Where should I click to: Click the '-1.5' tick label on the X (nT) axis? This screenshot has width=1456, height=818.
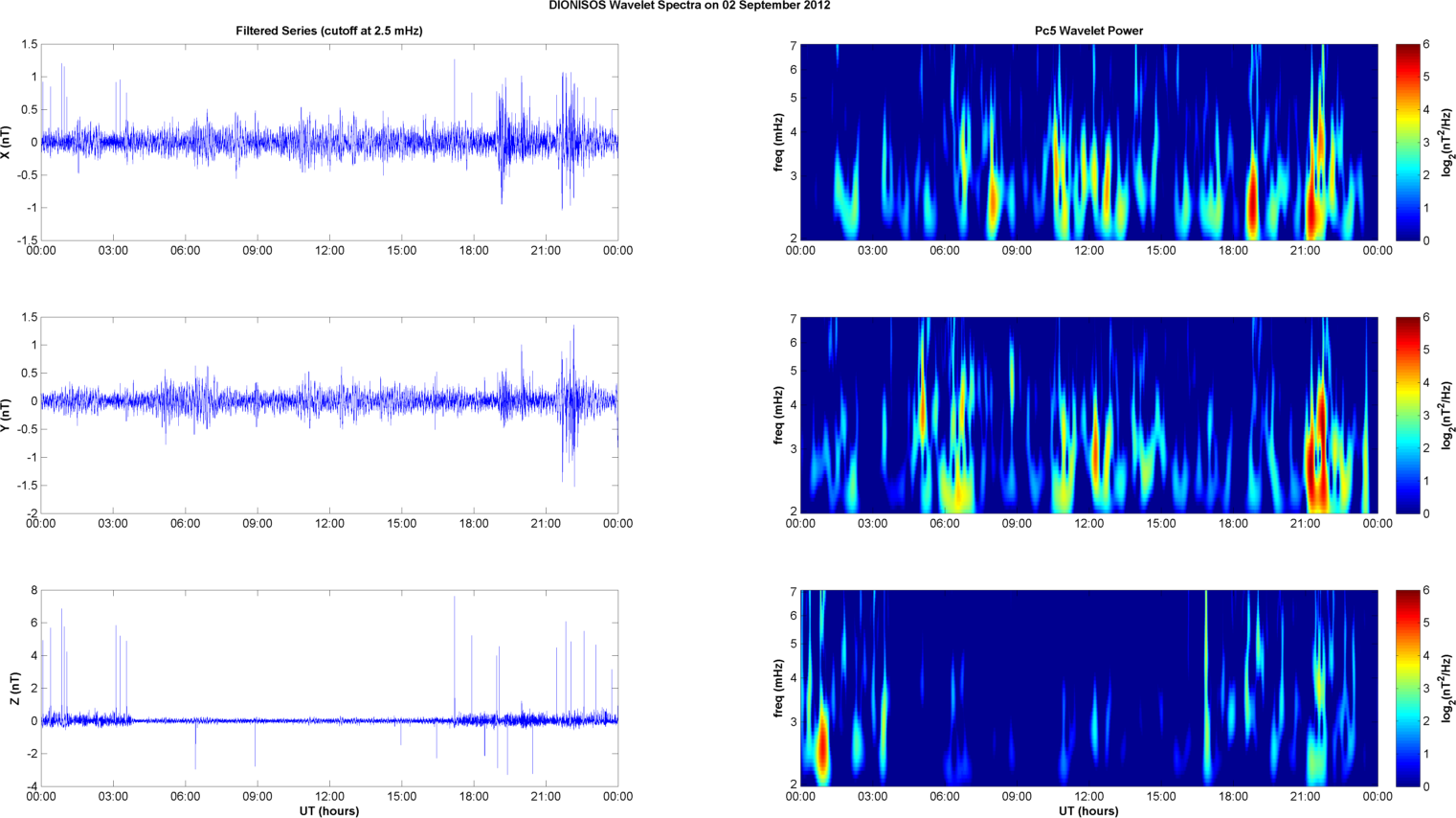28,240
